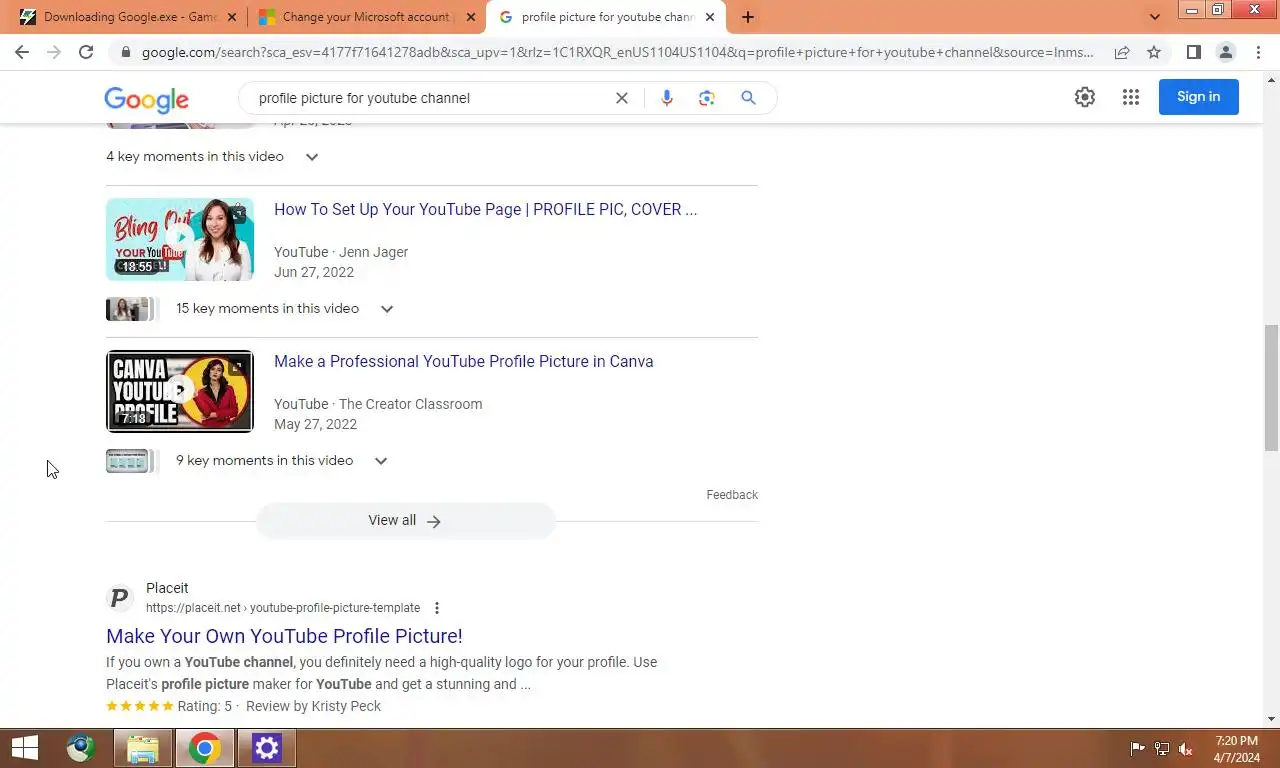This screenshot has width=1280, height=768.
Task: Bookmark this page with star icon
Action: [1154, 52]
